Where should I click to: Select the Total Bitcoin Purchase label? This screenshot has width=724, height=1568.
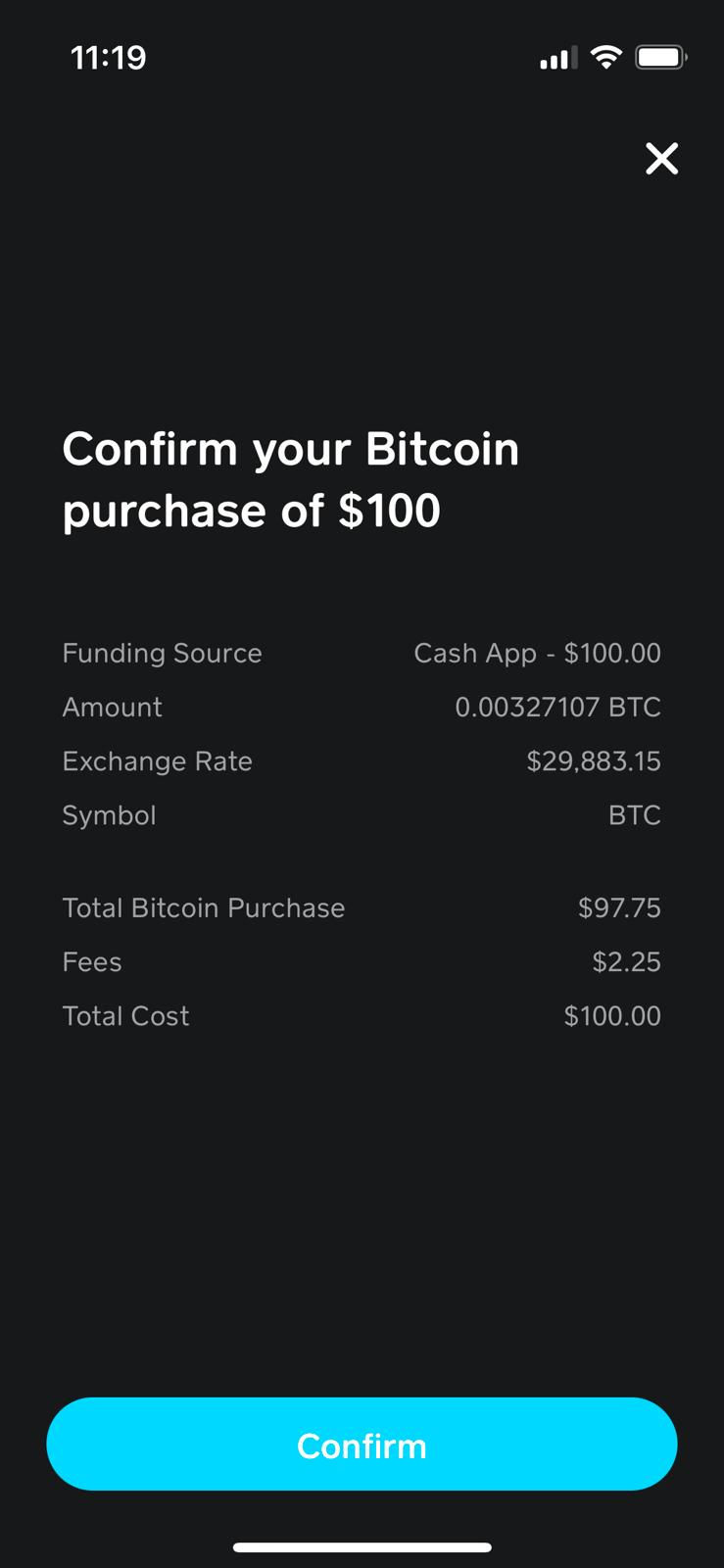[x=203, y=908]
